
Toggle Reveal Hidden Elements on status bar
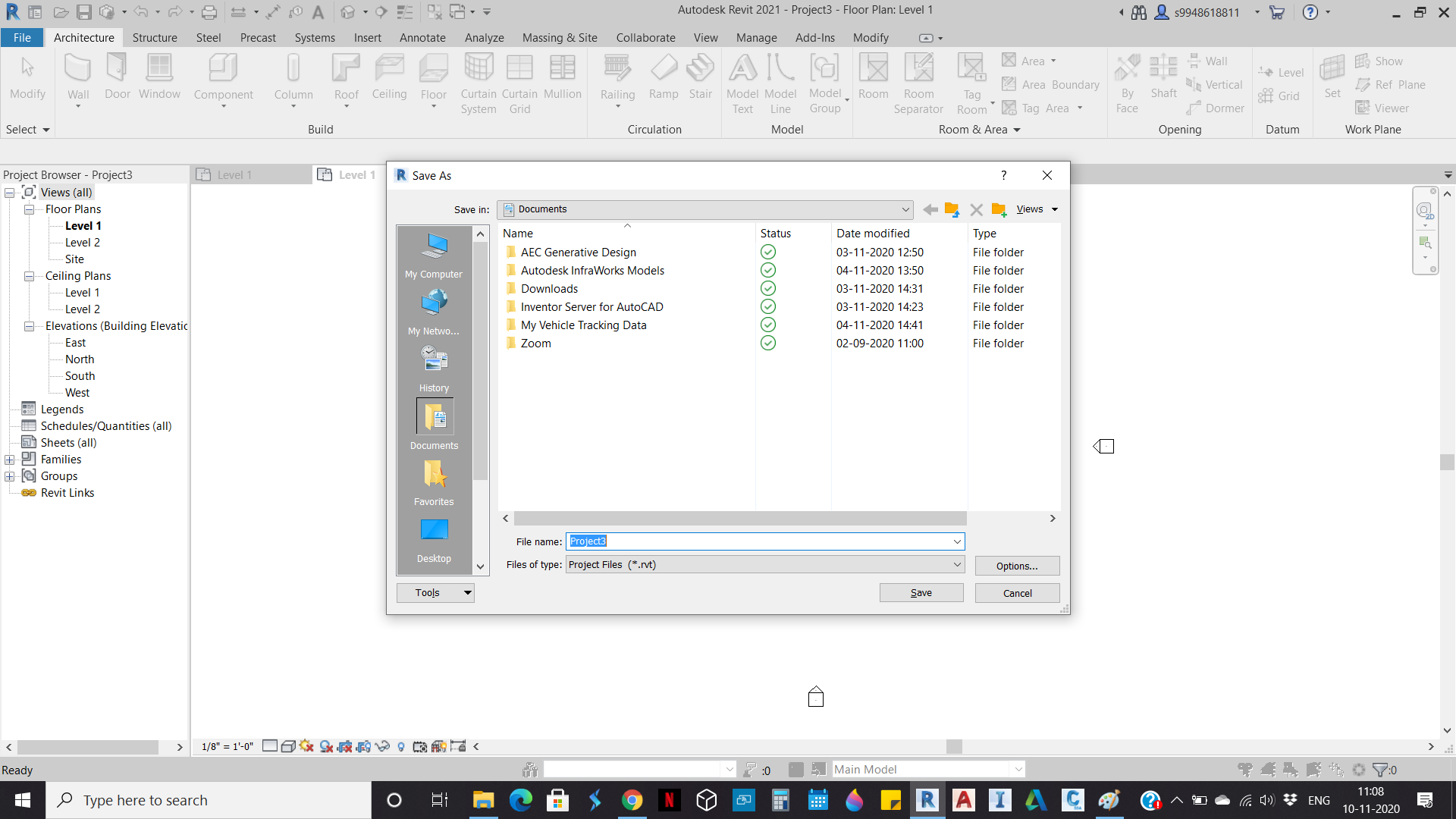pyautogui.click(x=401, y=746)
